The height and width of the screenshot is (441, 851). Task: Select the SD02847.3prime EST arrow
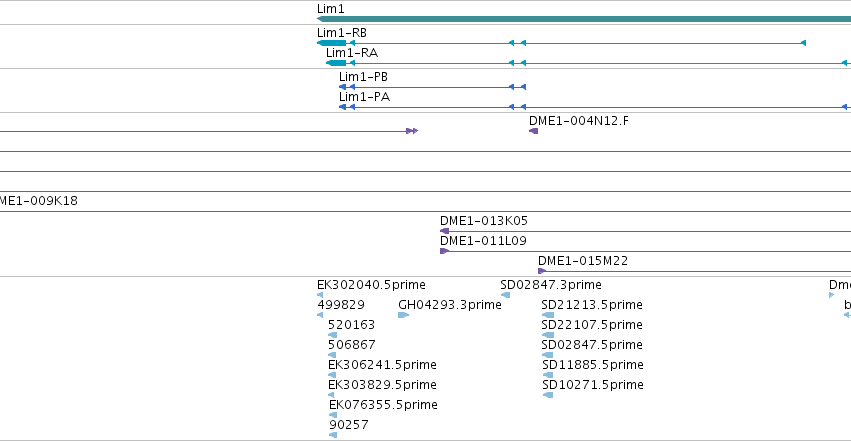(505, 295)
